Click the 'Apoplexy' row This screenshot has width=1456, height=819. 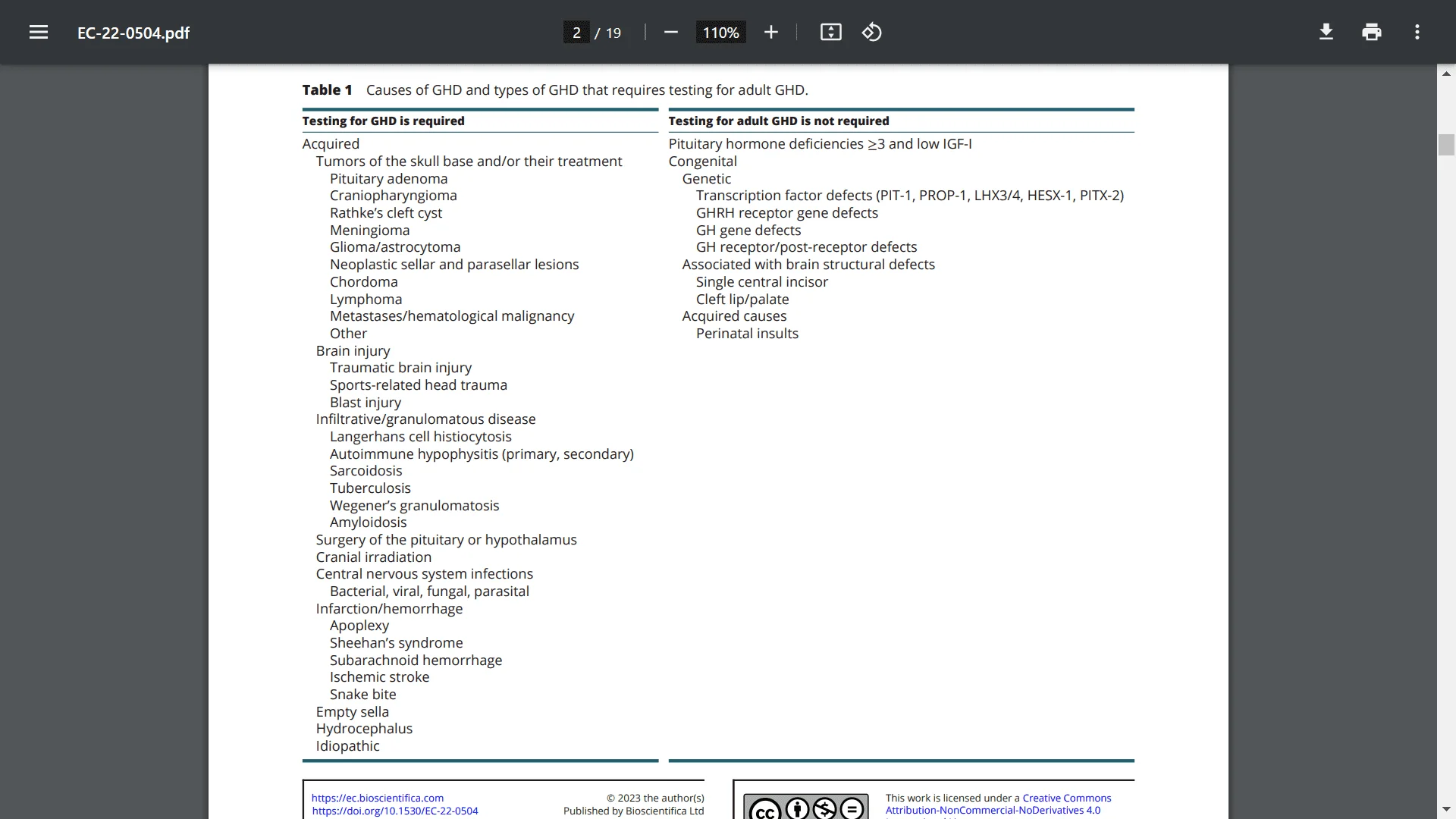[x=359, y=625]
